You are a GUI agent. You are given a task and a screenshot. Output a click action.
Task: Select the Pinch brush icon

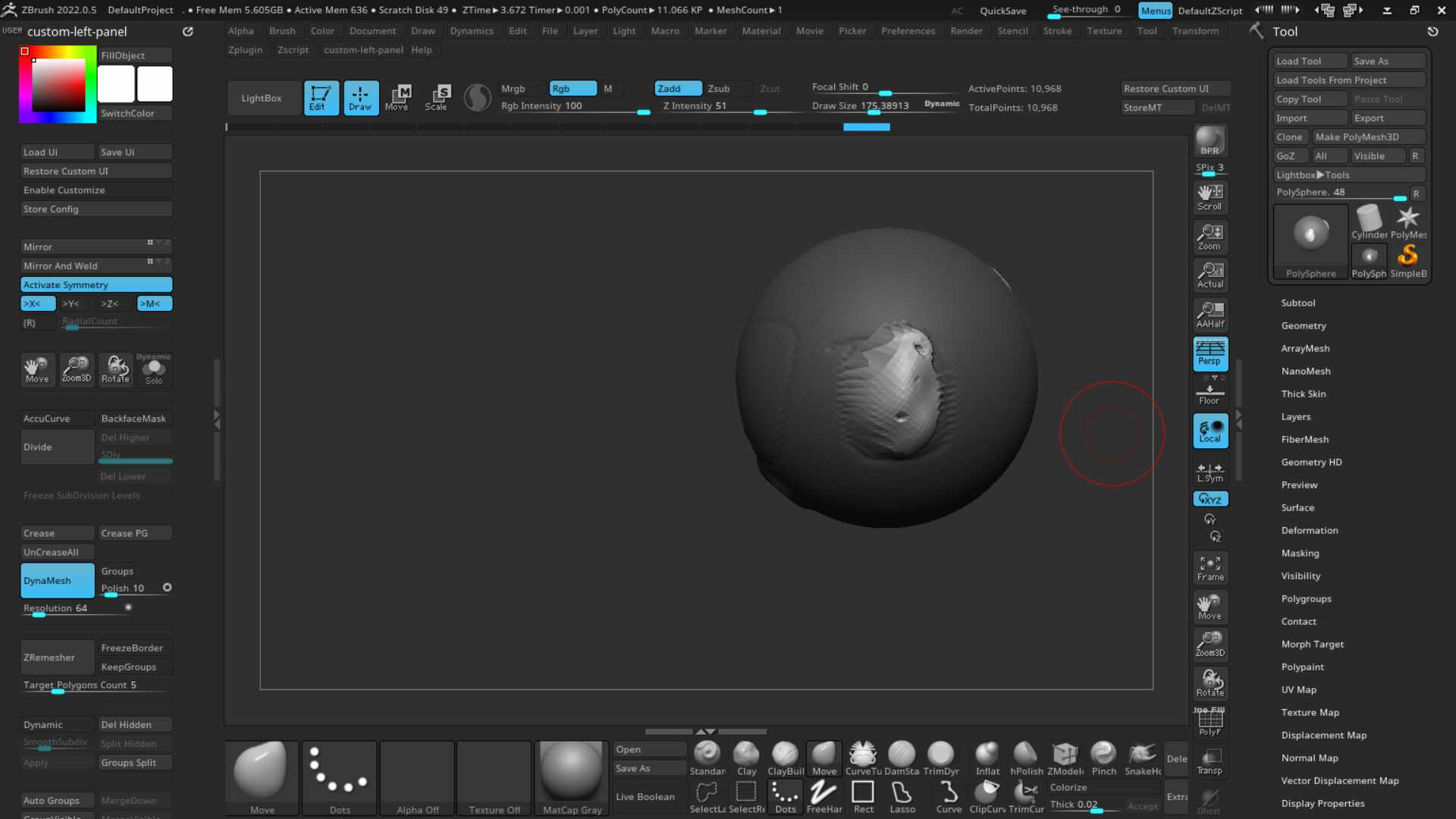pos(1104,759)
